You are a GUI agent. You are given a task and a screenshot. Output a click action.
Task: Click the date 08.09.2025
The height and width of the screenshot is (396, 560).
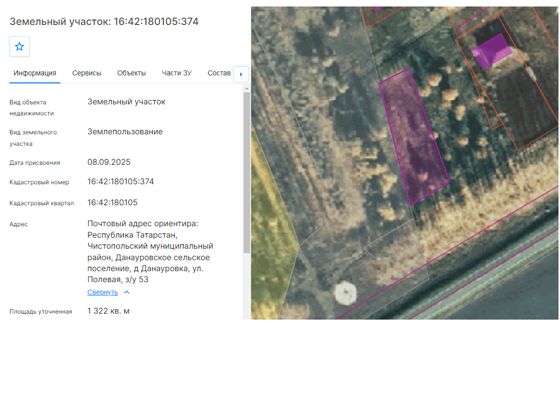click(109, 162)
